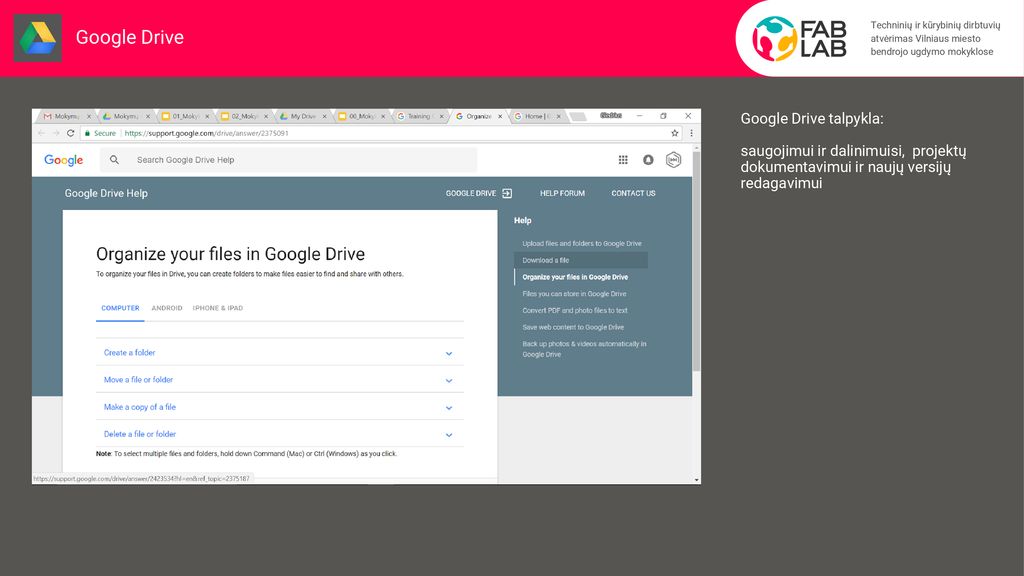Open Make a copy of a file section

tap(280, 407)
